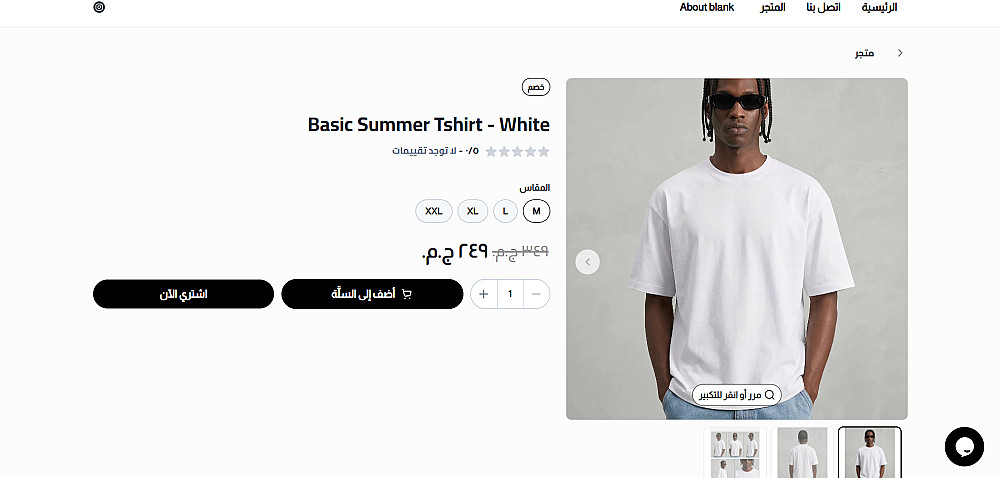Screen dimensions: 1000x478
Task: Click the اشتري الآن buy now button
Action: 183,294
